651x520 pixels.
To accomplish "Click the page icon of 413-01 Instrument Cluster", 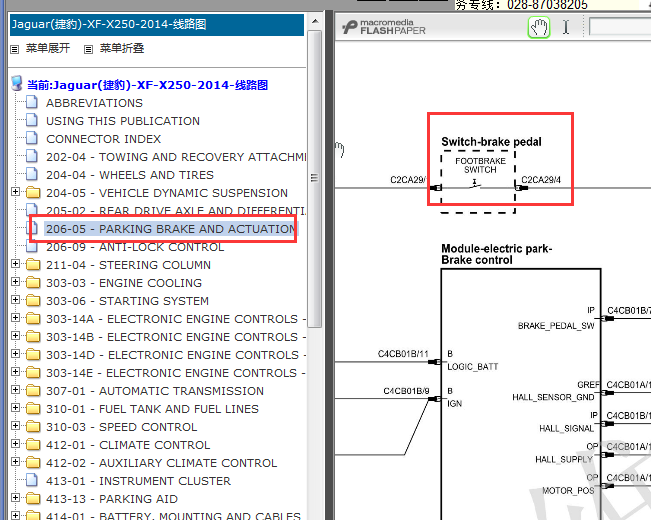I will point(32,480).
